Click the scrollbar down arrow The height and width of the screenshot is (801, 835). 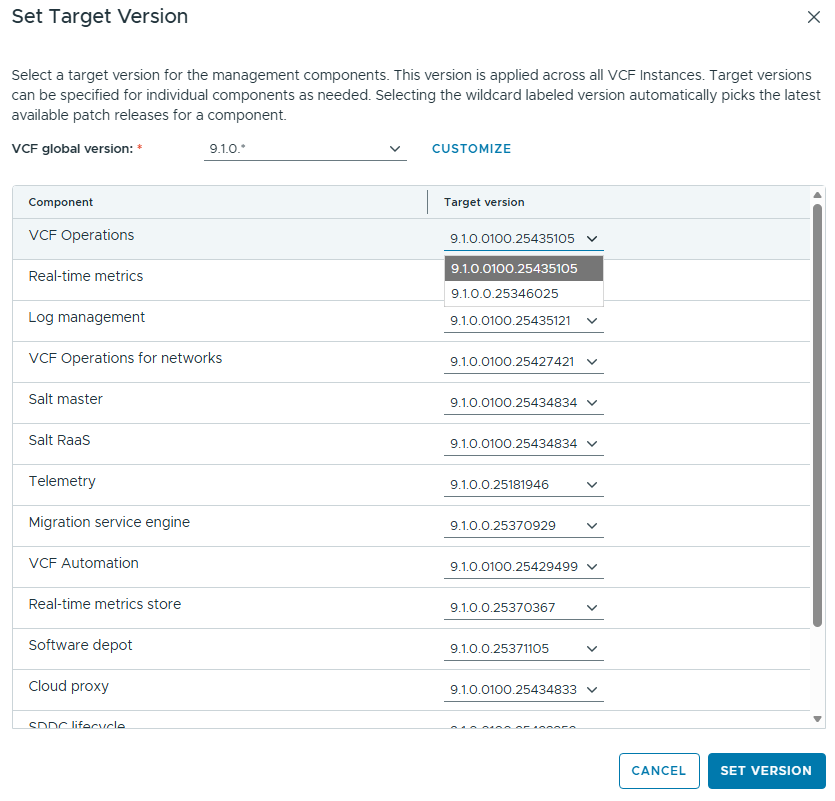point(817,719)
